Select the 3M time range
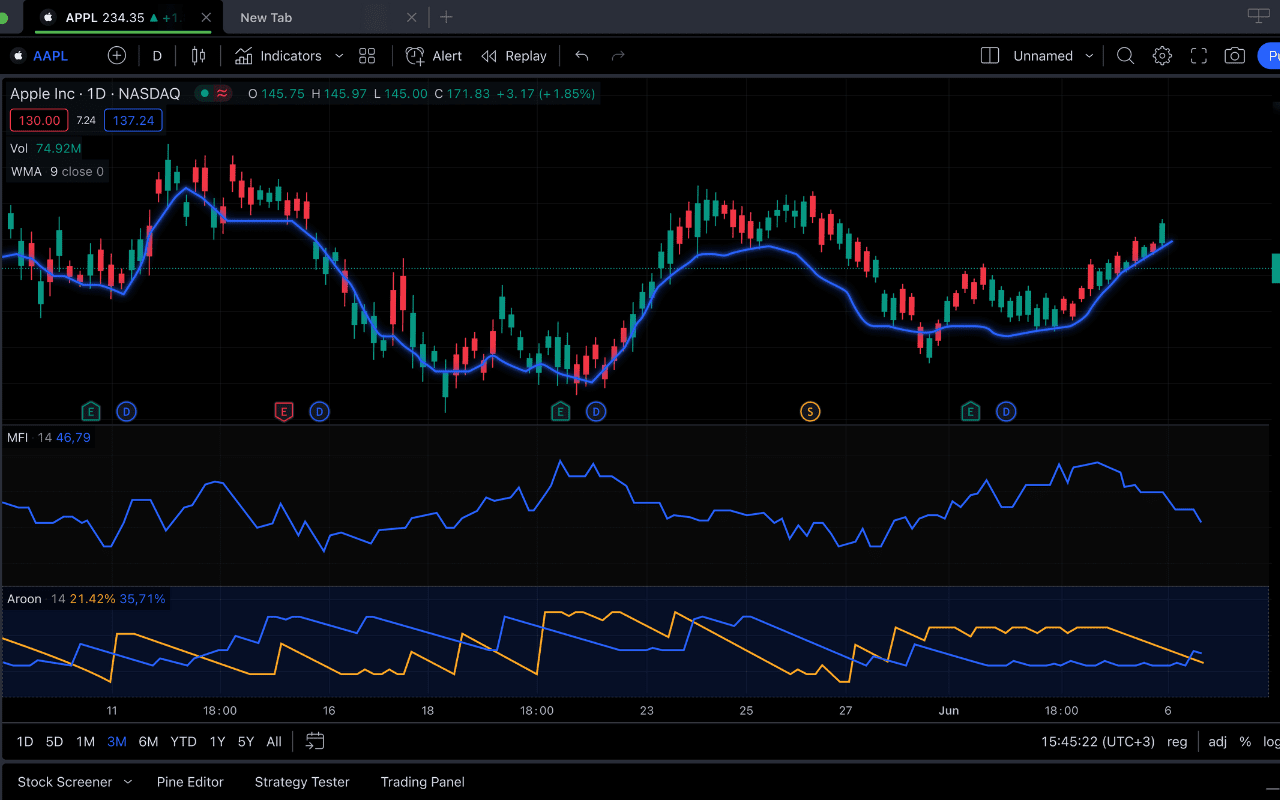The height and width of the screenshot is (800, 1280). pos(117,741)
